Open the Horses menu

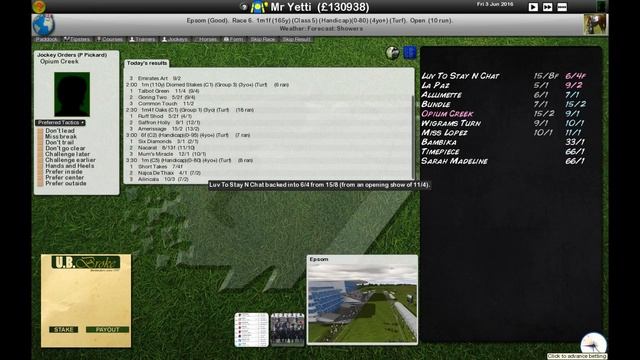(x=206, y=39)
